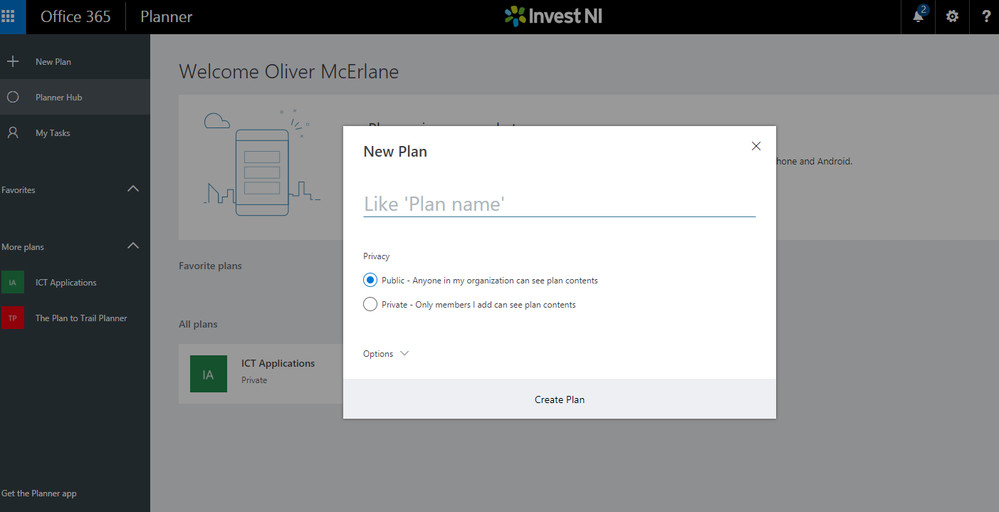Image resolution: width=999 pixels, height=512 pixels.
Task: Select the Private privacy option
Action: 370,304
